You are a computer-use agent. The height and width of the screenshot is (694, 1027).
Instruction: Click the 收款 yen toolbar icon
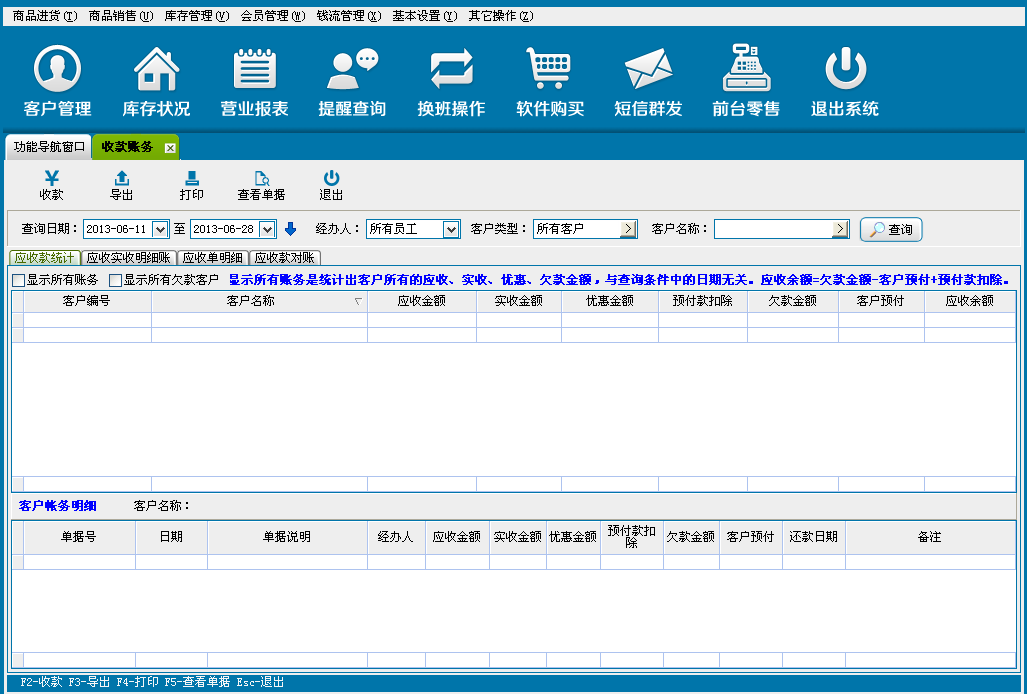coord(52,185)
